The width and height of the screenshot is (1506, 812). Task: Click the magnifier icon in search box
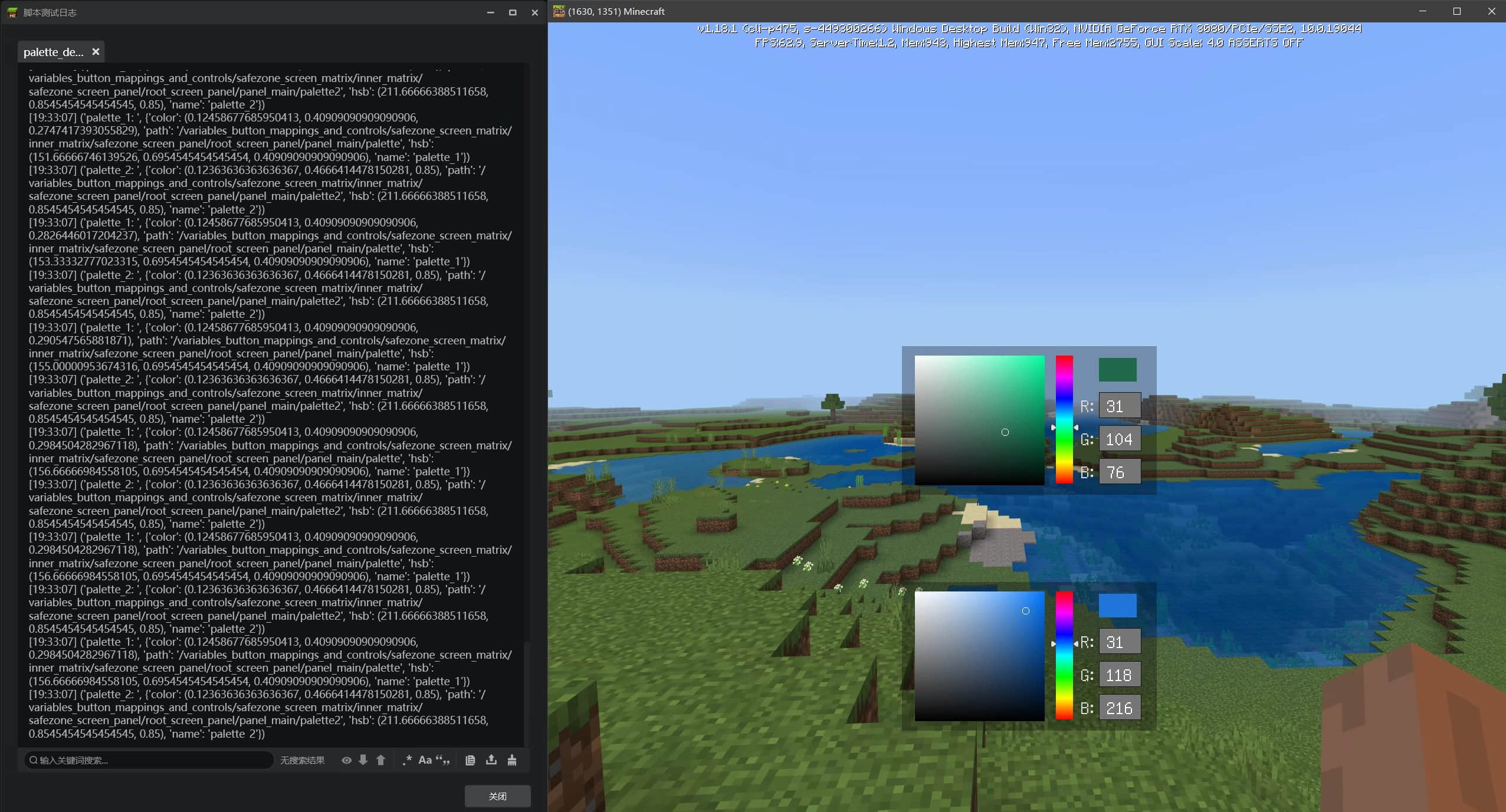point(34,760)
